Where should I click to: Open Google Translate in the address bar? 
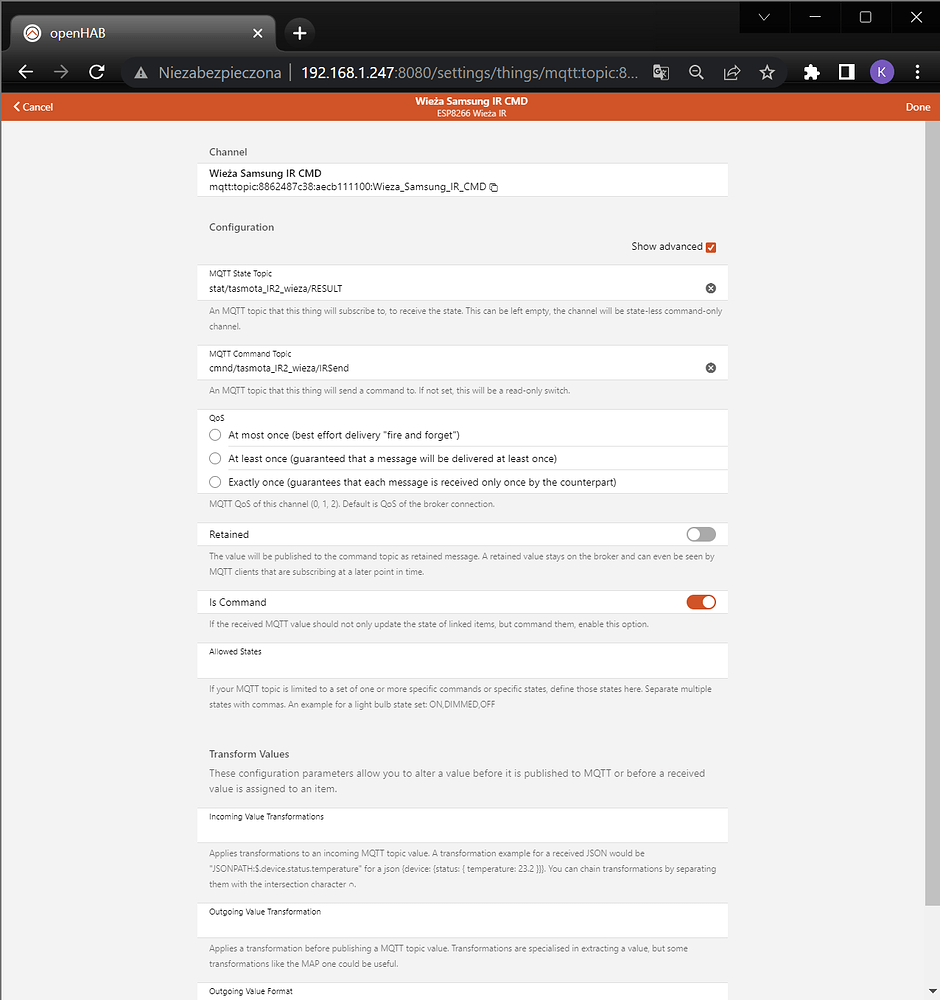[661, 72]
